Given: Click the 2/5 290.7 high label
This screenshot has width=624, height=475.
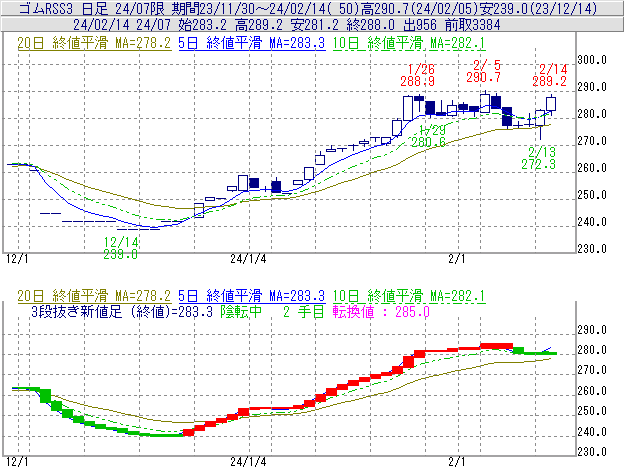Looking at the screenshot, I should click(484, 71).
